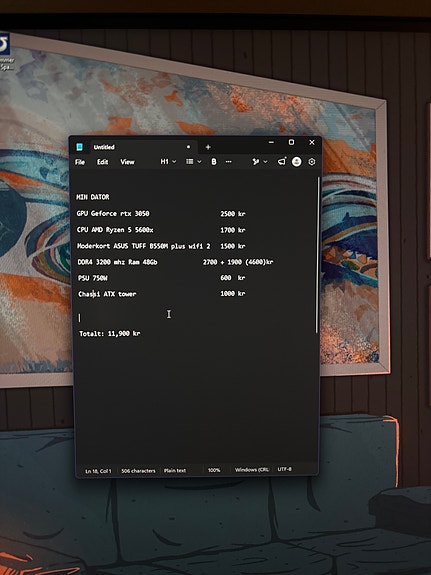Open the File menu
The image size is (431, 575).
pyautogui.click(x=80, y=162)
